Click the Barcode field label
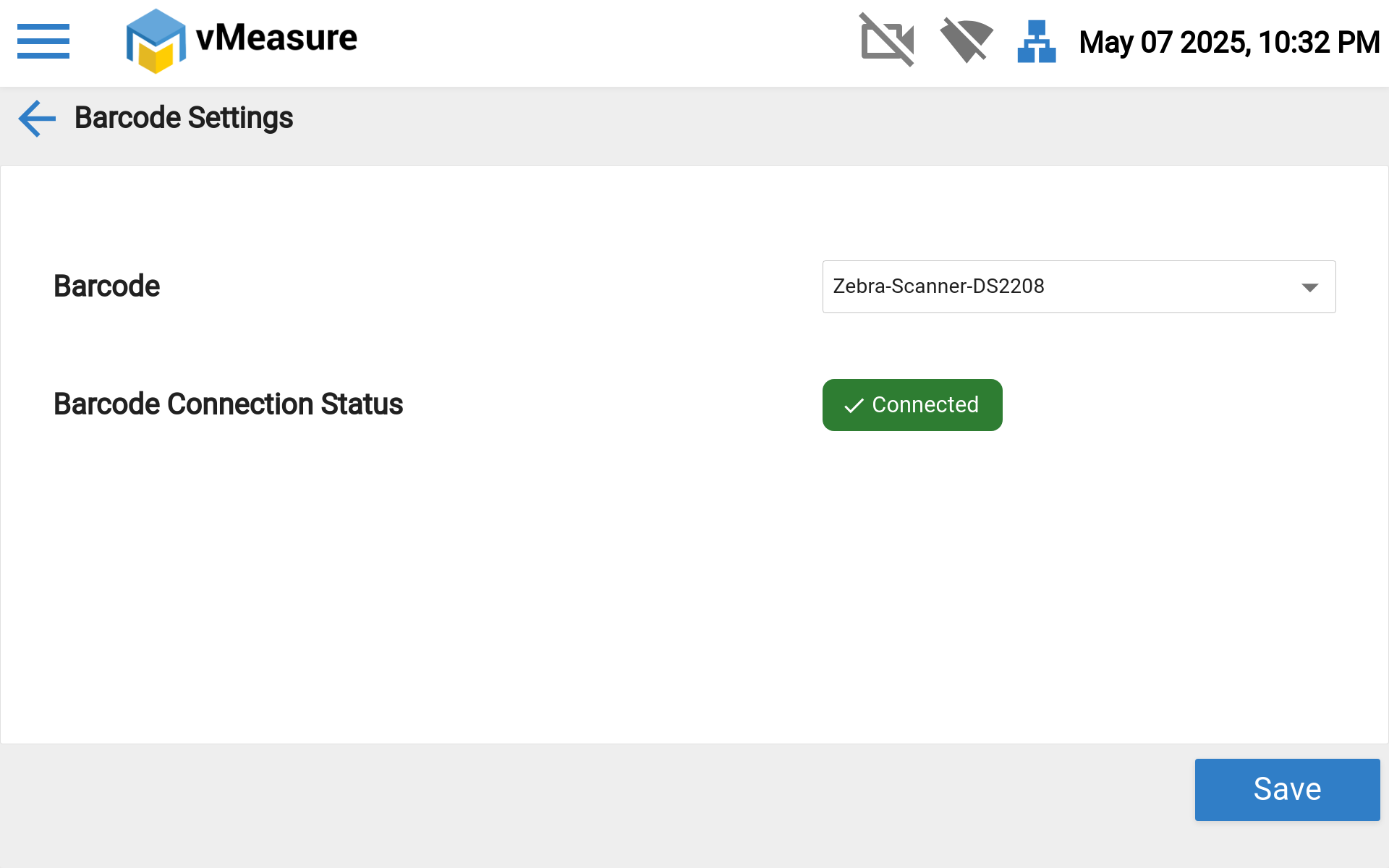The width and height of the screenshot is (1389, 868). point(107,286)
